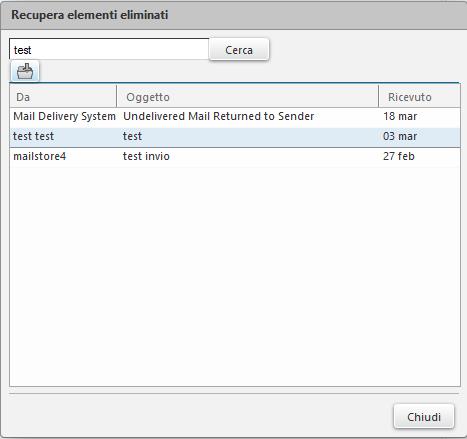Screen dimensions: 467x439
Task: Sort by the Da column header
Action: coord(63,97)
